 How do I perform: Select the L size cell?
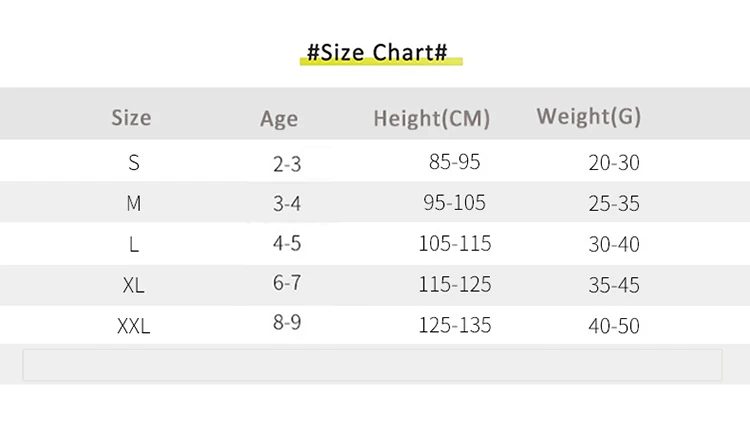coord(134,244)
